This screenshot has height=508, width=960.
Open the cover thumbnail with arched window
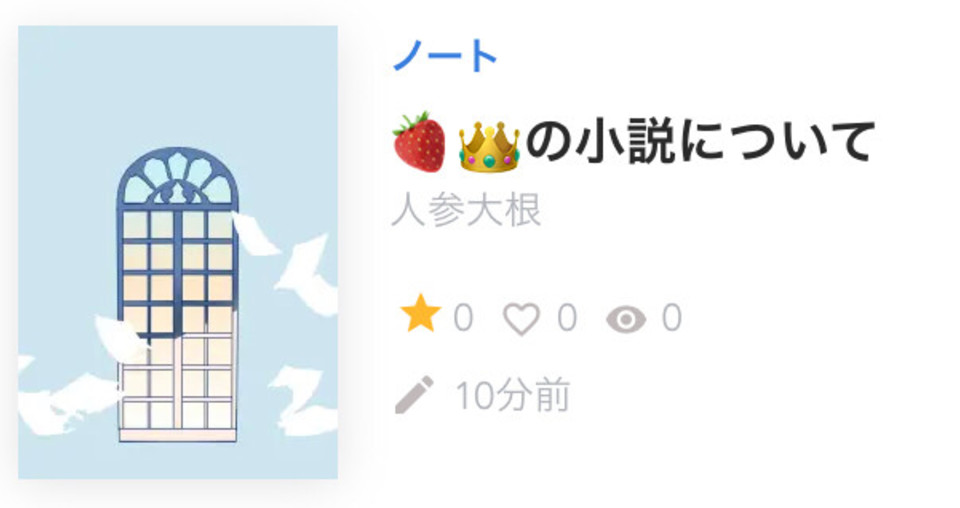(178, 252)
